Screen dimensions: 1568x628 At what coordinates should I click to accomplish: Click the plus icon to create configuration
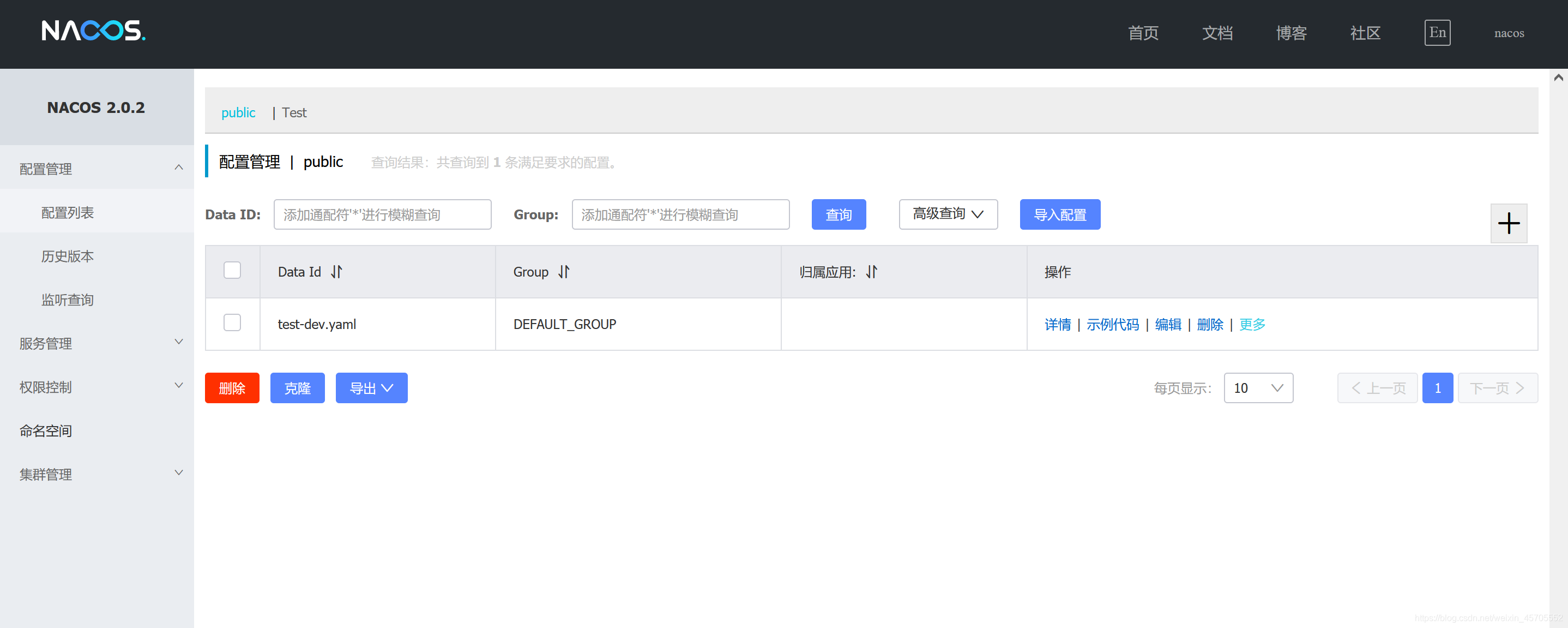click(1509, 223)
